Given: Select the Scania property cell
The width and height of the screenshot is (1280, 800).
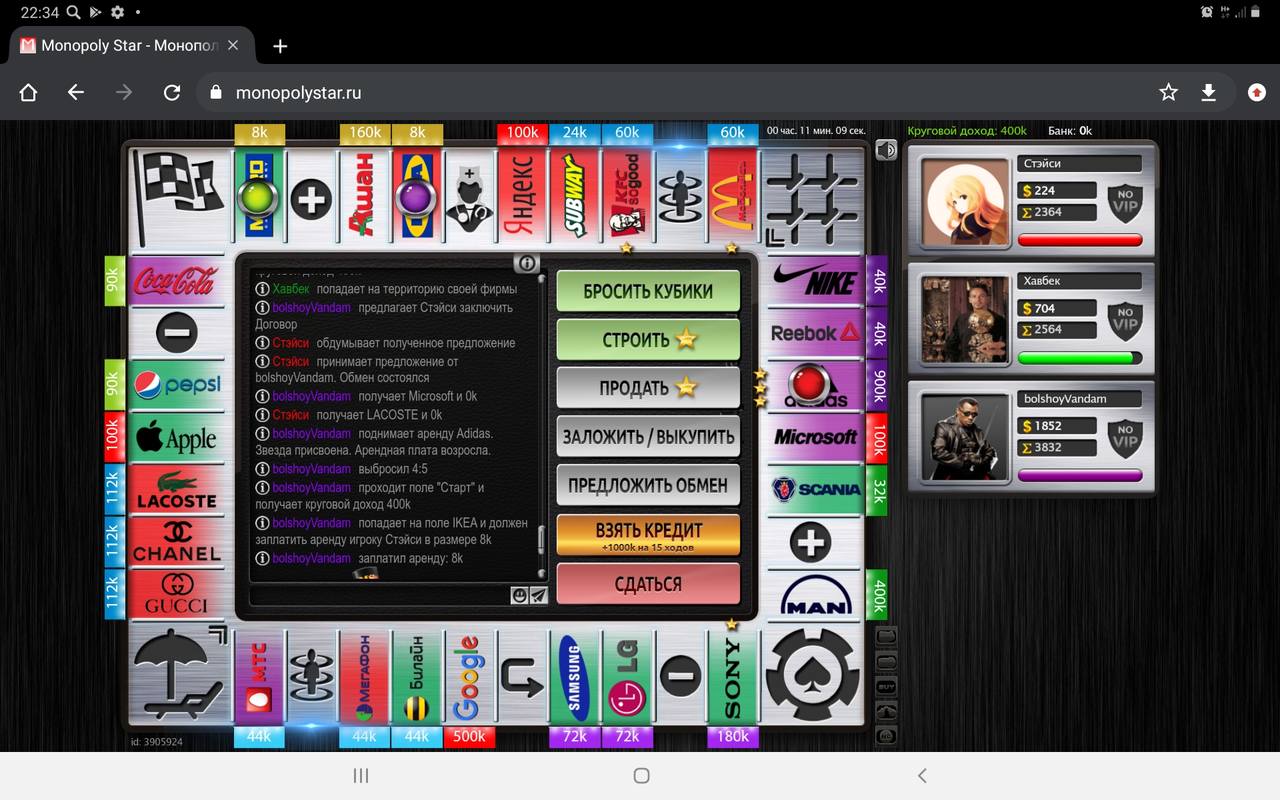Looking at the screenshot, I should coord(815,489).
